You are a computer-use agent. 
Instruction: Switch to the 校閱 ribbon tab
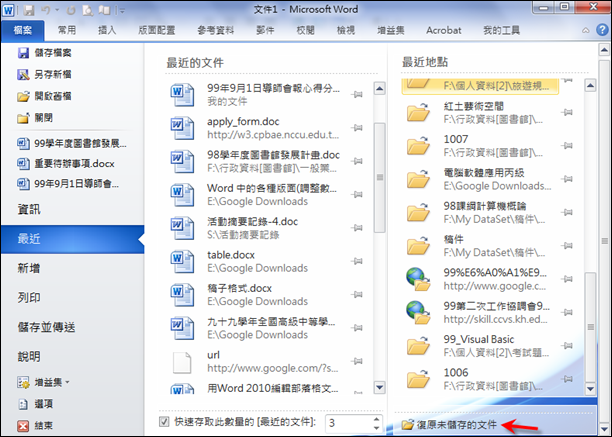[306, 30]
